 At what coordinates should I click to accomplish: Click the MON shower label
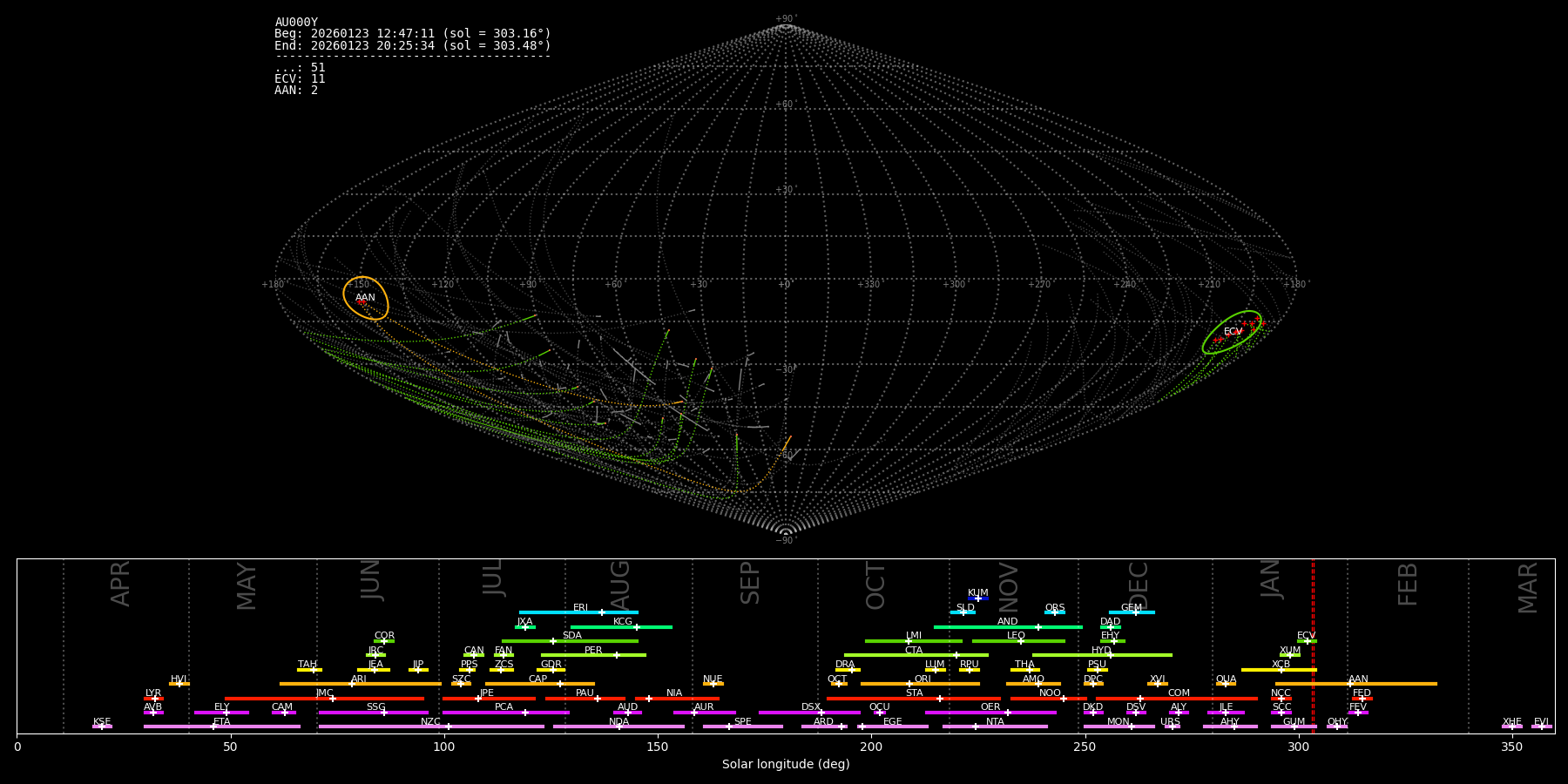(x=1119, y=722)
